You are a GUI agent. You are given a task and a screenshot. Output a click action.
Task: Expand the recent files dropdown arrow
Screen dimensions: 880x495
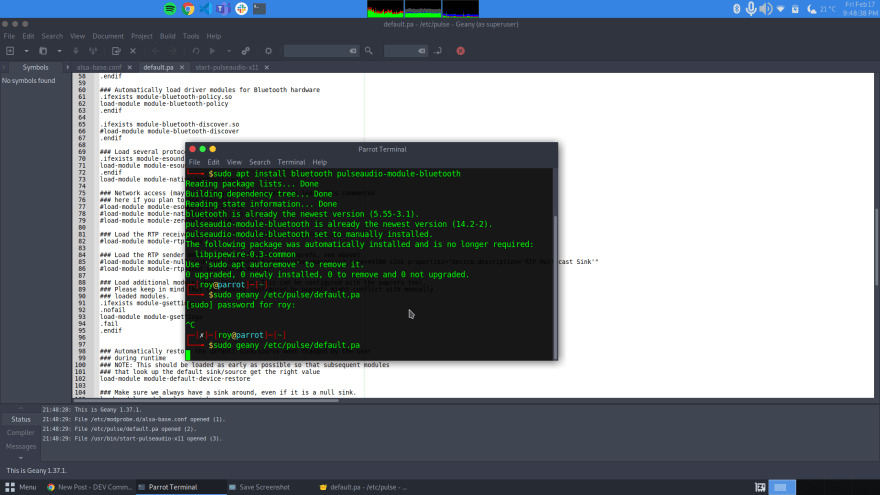click(59, 51)
